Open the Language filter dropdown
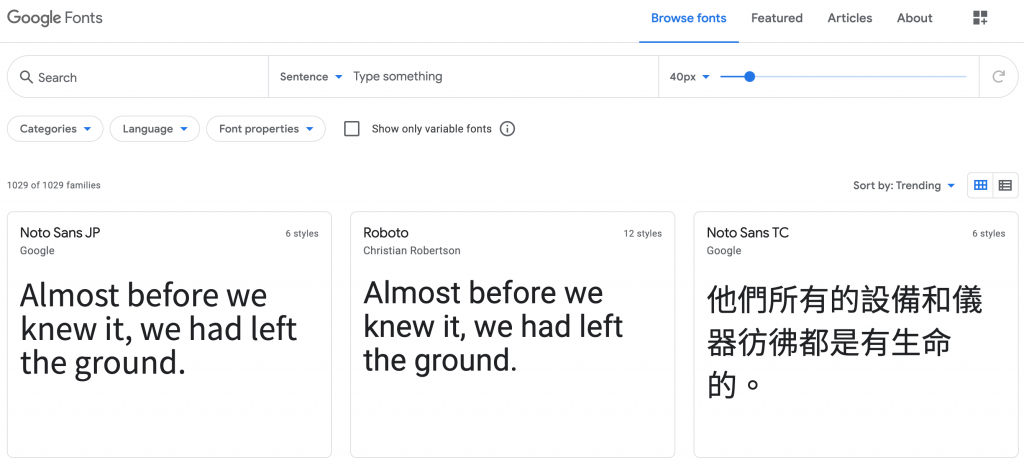This screenshot has height=461, width=1024. [155, 129]
